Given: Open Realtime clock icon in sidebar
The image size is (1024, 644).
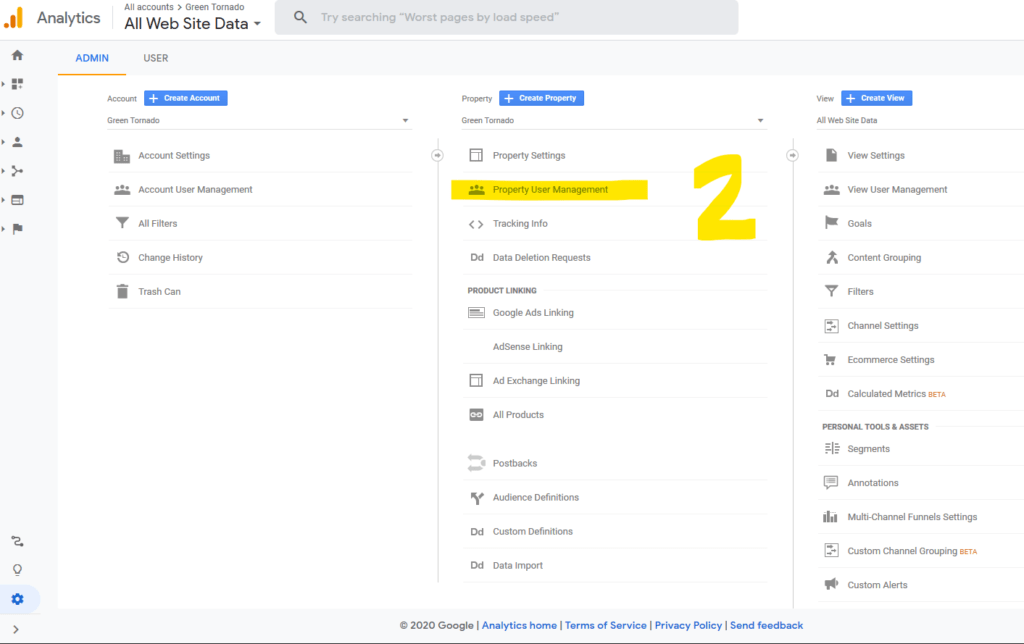Looking at the screenshot, I should coord(18,113).
